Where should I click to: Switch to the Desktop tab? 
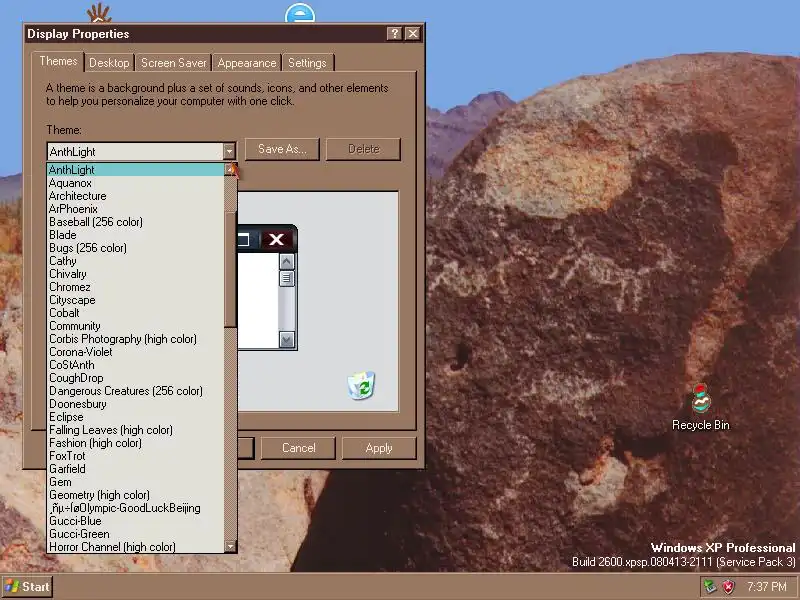(x=109, y=63)
